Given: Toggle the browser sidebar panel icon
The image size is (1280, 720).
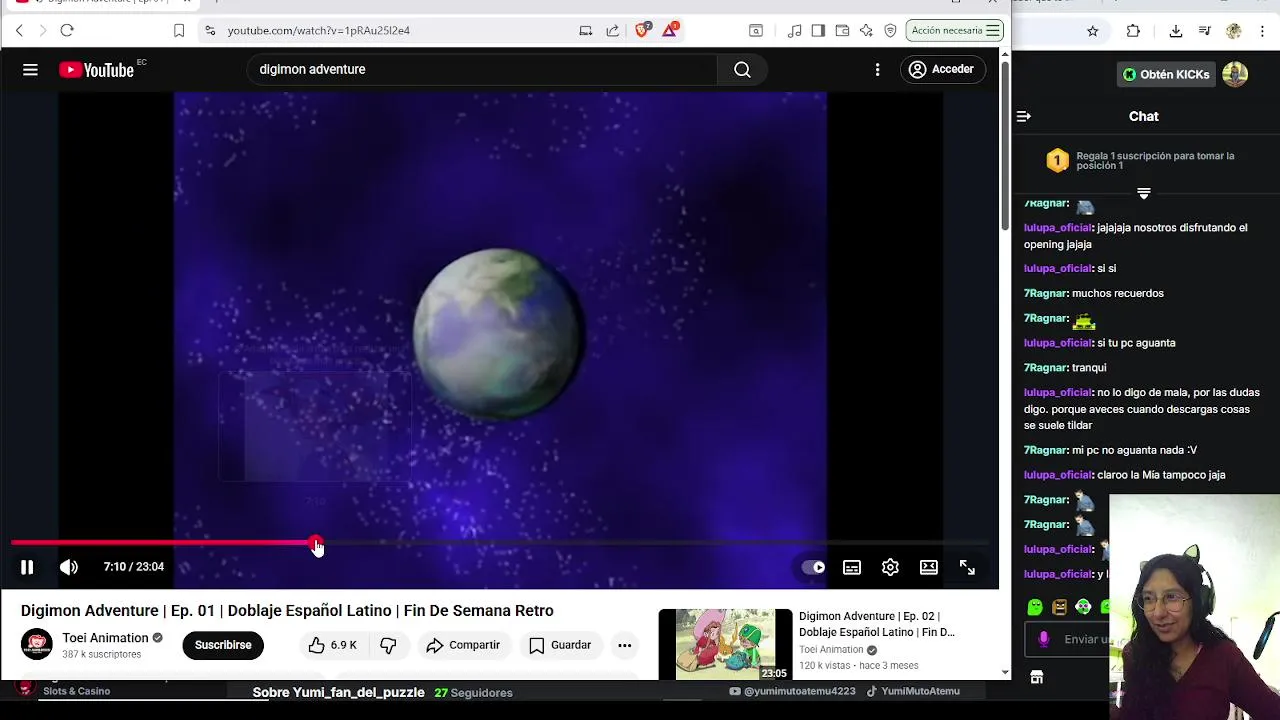Looking at the screenshot, I should click(x=818, y=30).
